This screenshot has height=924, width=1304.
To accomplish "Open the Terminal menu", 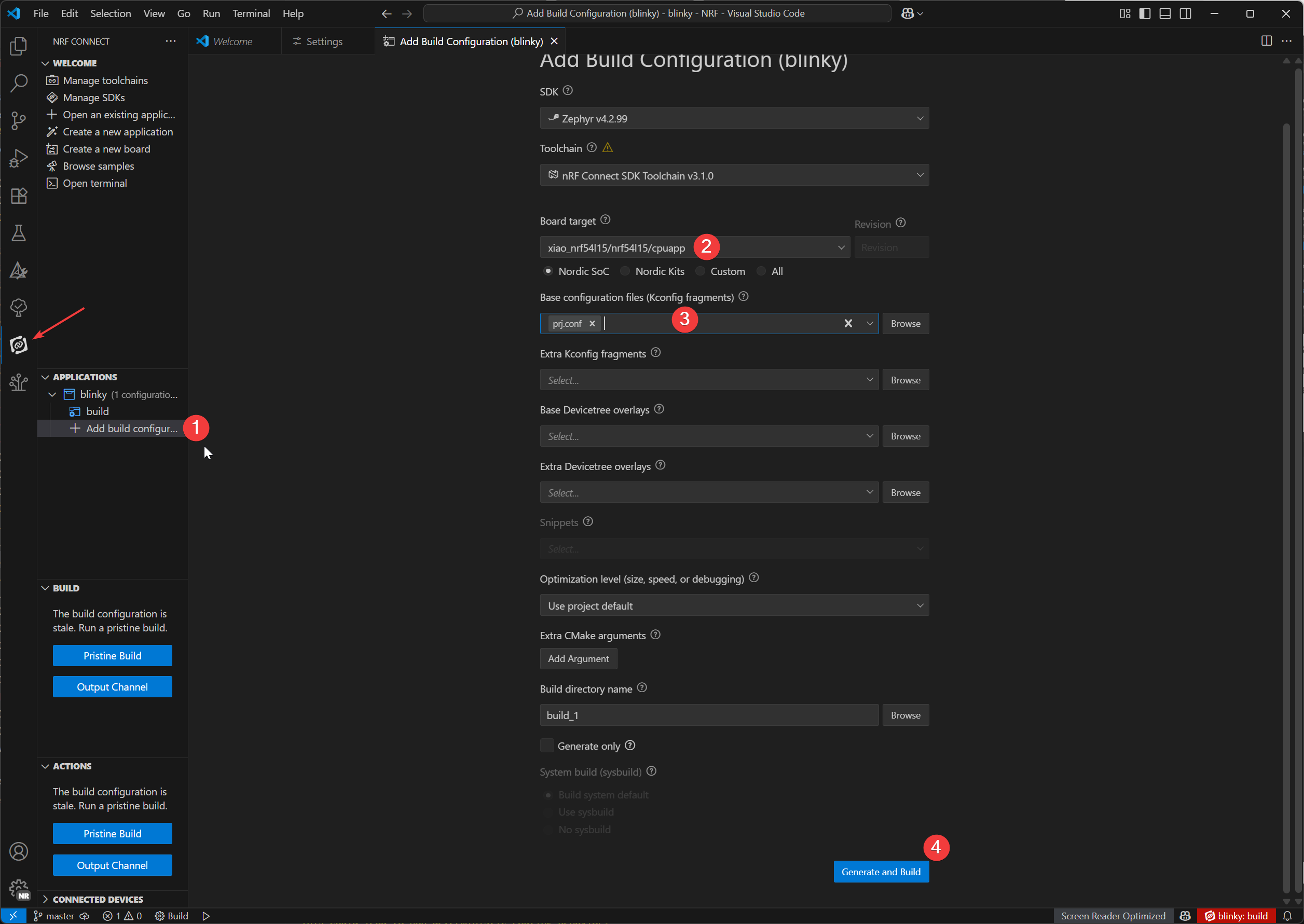I will tap(251, 13).
